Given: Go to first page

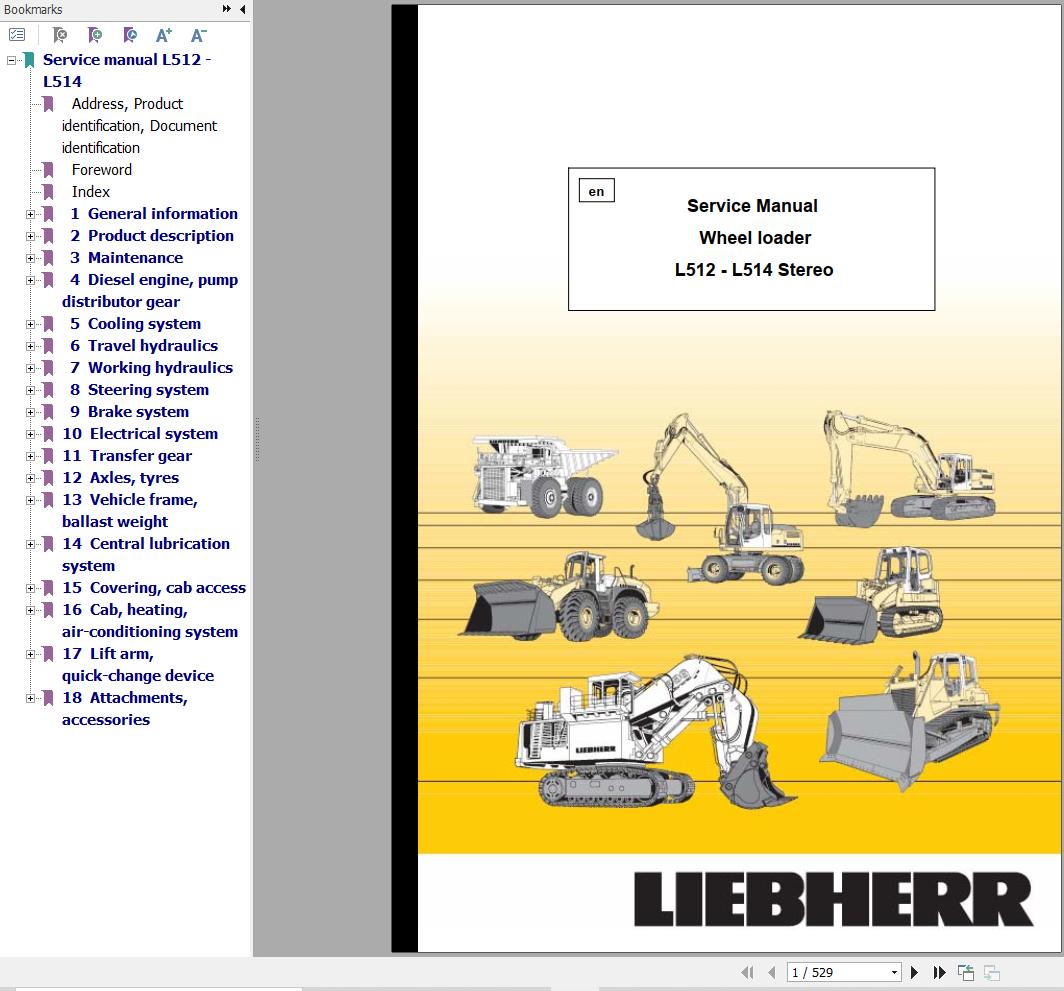Looking at the screenshot, I should point(747,972).
